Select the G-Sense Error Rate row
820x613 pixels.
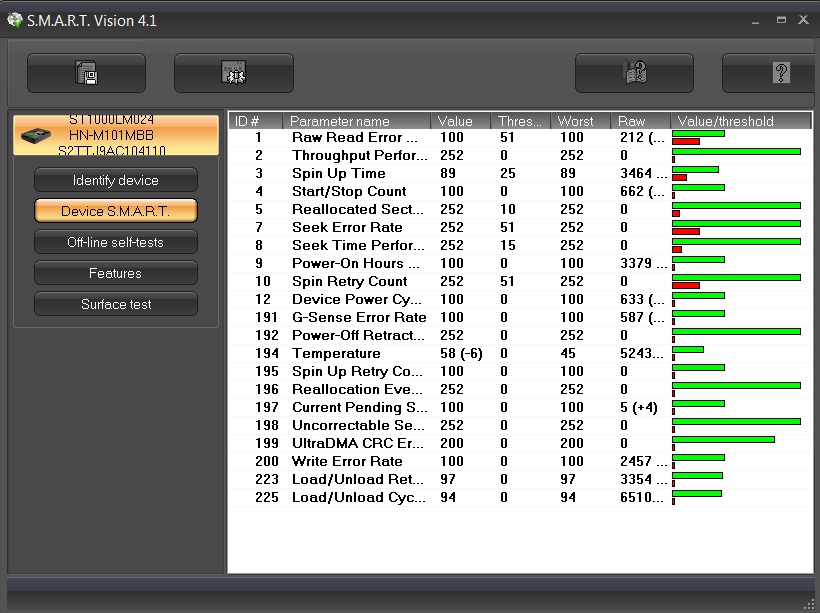pyautogui.click(x=520, y=317)
